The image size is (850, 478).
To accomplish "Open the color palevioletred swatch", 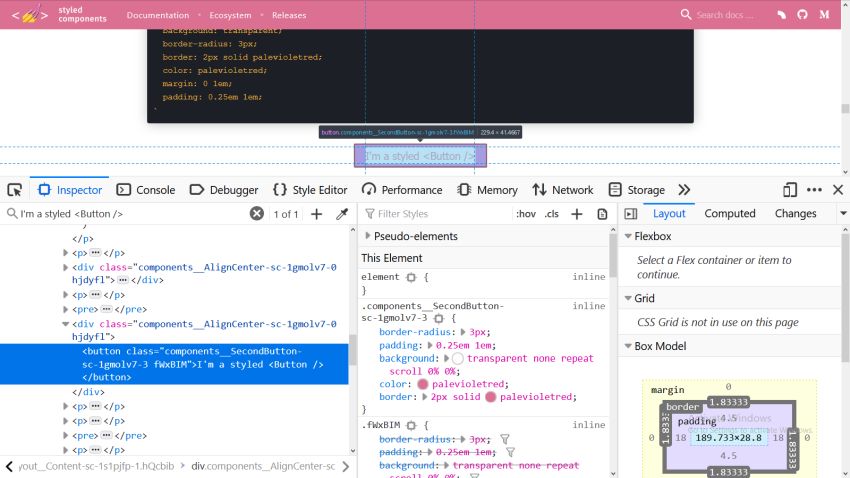I will (423, 384).
